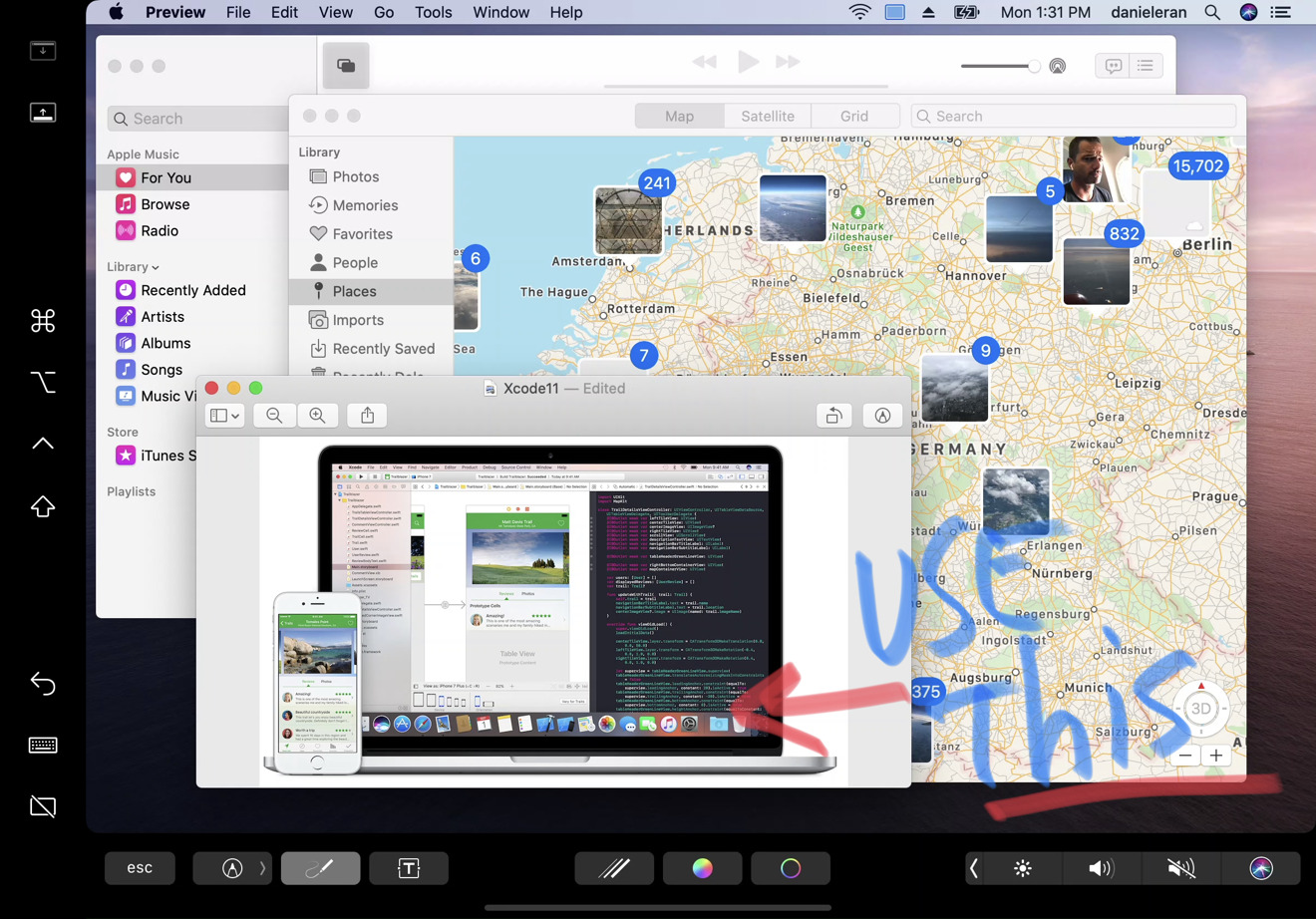Screen dimensions: 1316x919
Task: Toggle 3D map view in Photos
Action: coord(1200,708)
